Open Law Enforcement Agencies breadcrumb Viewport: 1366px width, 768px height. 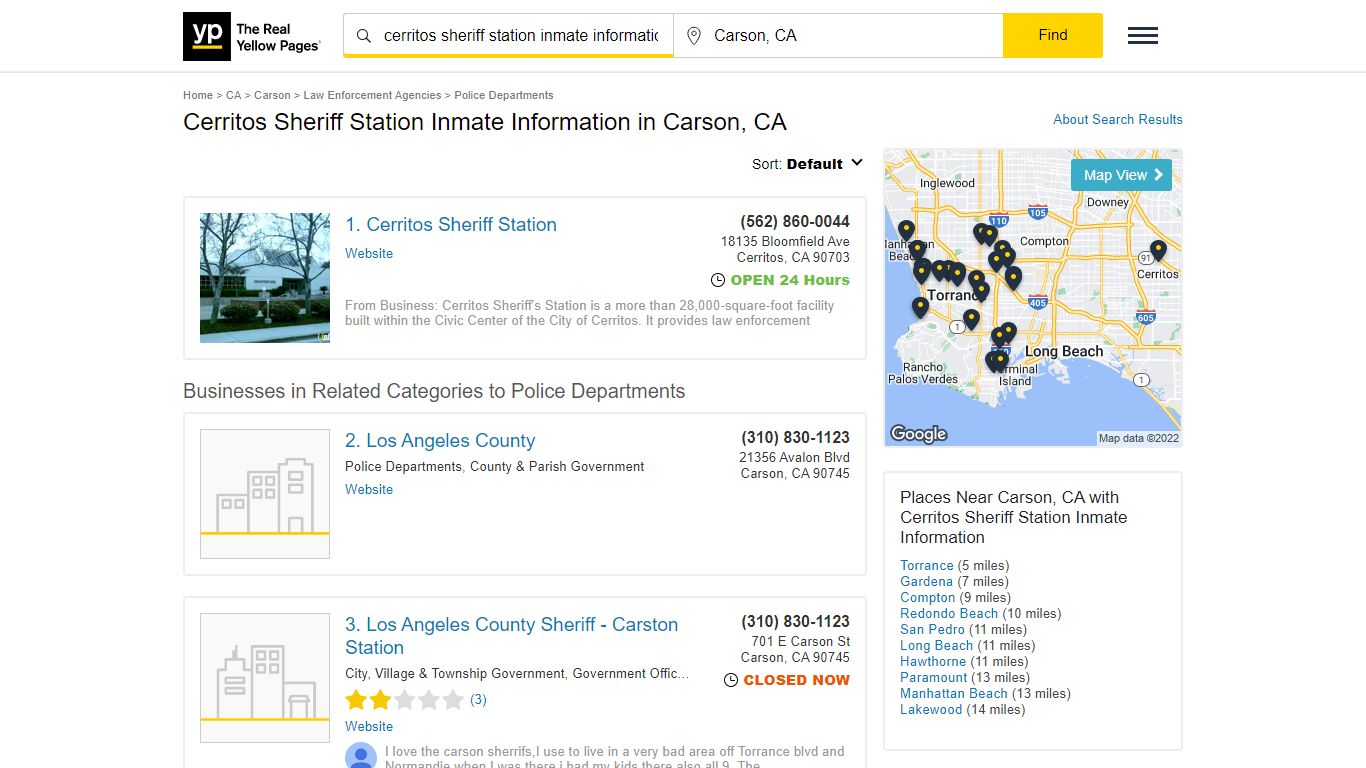coord(372,95)
